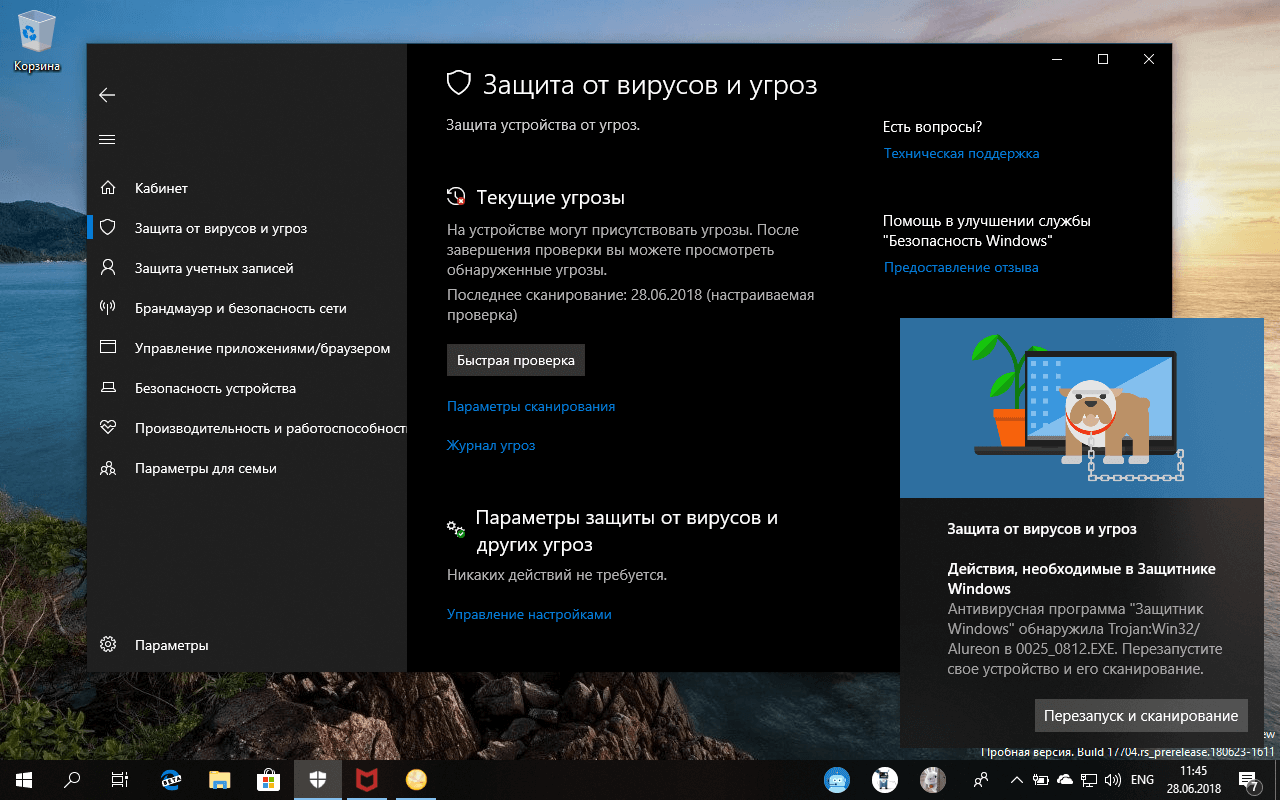Collapse the sidebar with the hamburger icon
Viewport: 1280px width, 800px height.
[x=107, y=140]
